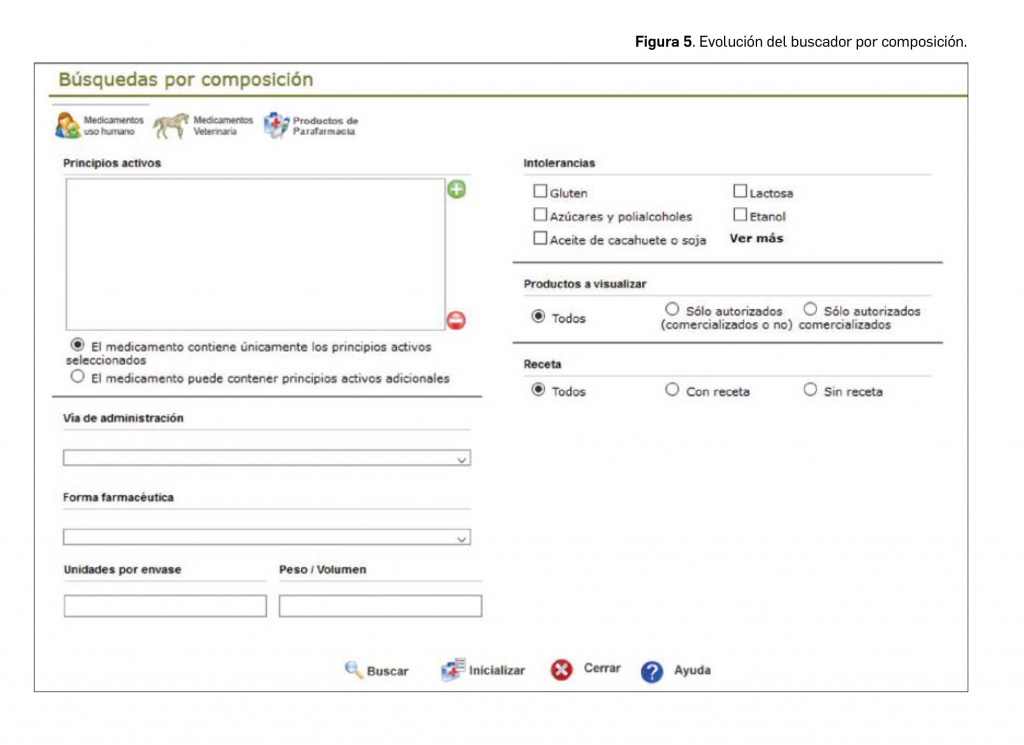Click the Inicializar reset icon
The width and height of the screenshot is (1024, 745).
point(453,670)
